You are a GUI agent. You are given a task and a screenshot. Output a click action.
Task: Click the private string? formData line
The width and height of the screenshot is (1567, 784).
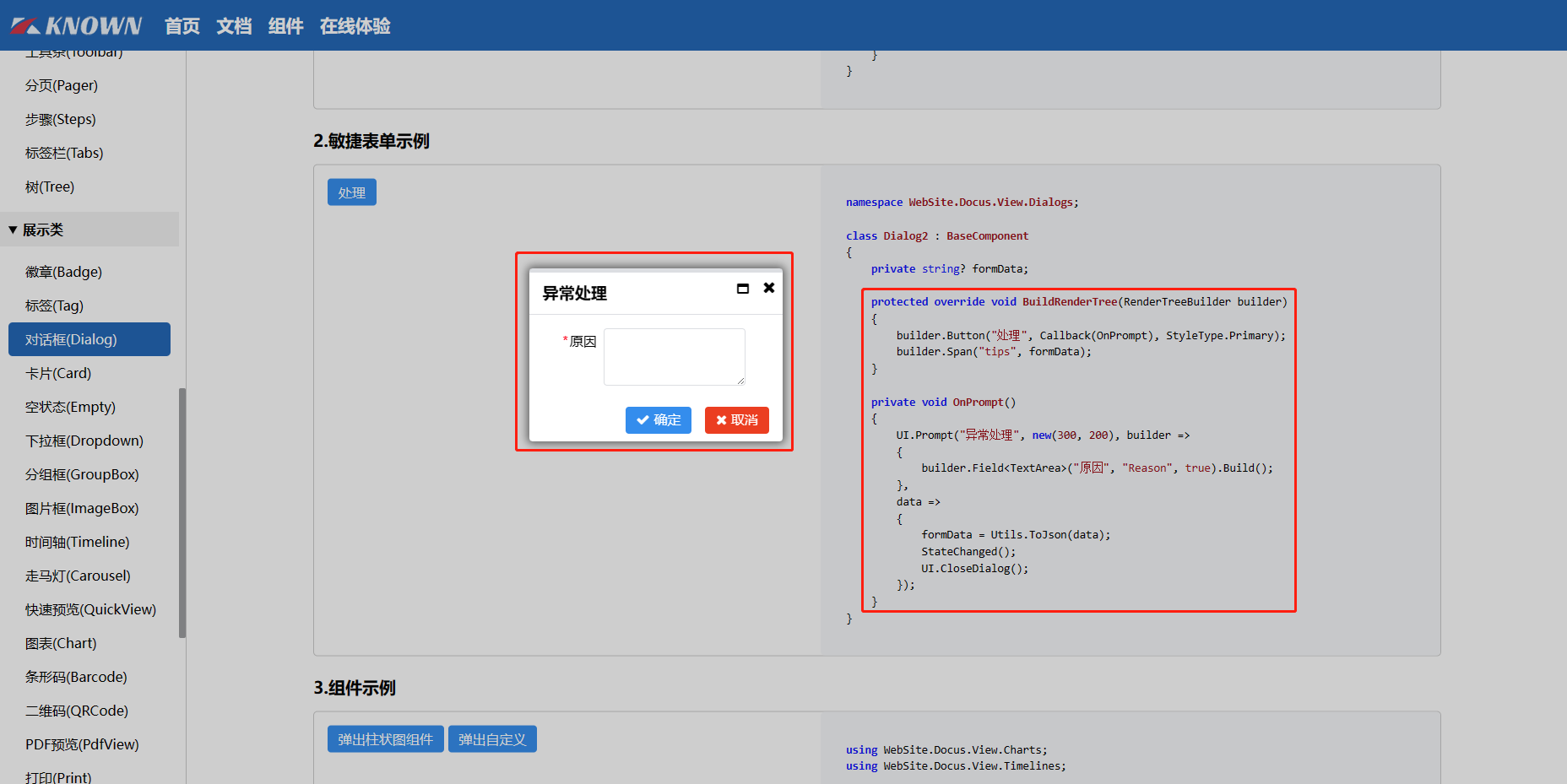pyautogui.click(x=950, y=268)
